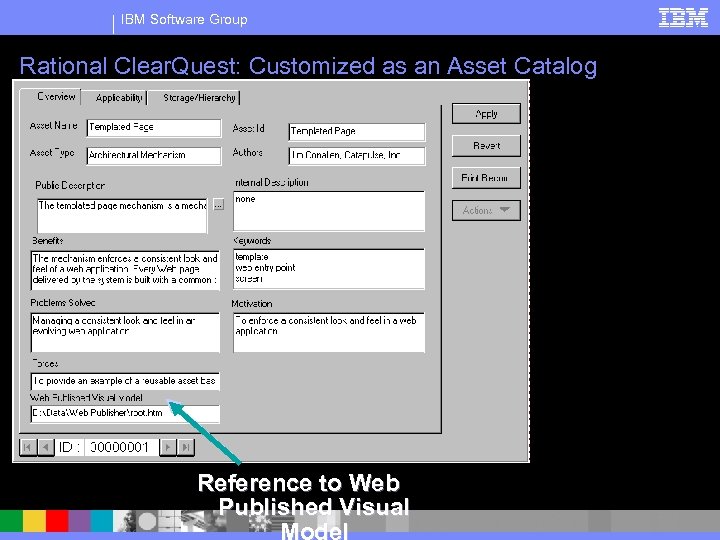The height and width of the screenshot is (540, 720).
Task: Click the Print Record button
Action: coord(486,178)
